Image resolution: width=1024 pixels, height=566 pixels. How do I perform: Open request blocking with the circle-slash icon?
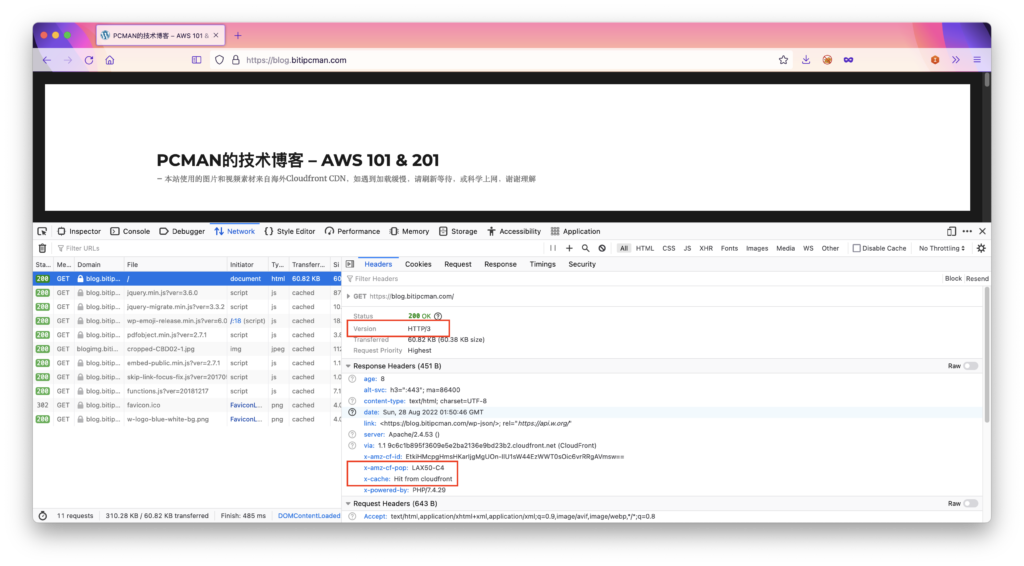pyautogui.click(x=602, y=248)
